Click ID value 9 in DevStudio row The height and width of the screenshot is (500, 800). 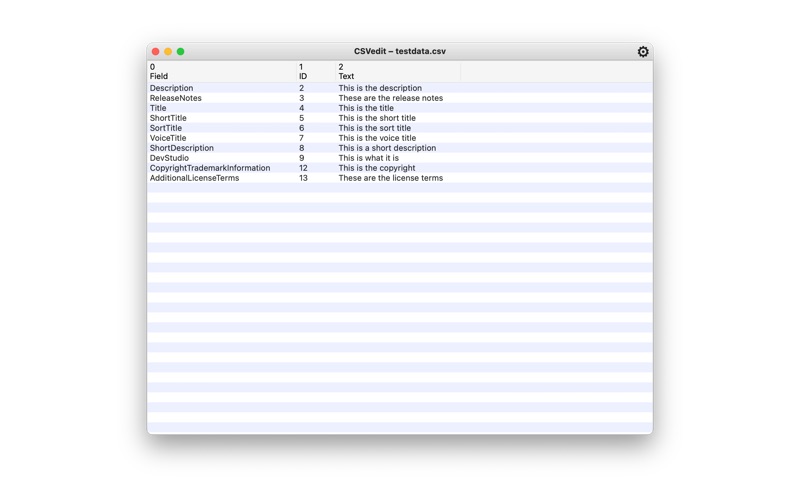(302, 158)
